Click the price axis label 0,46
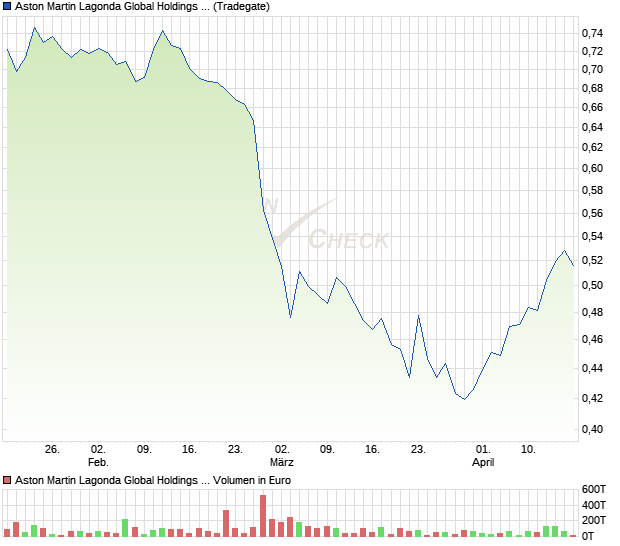This screenshot has height=546, width=620. [592, 339]
